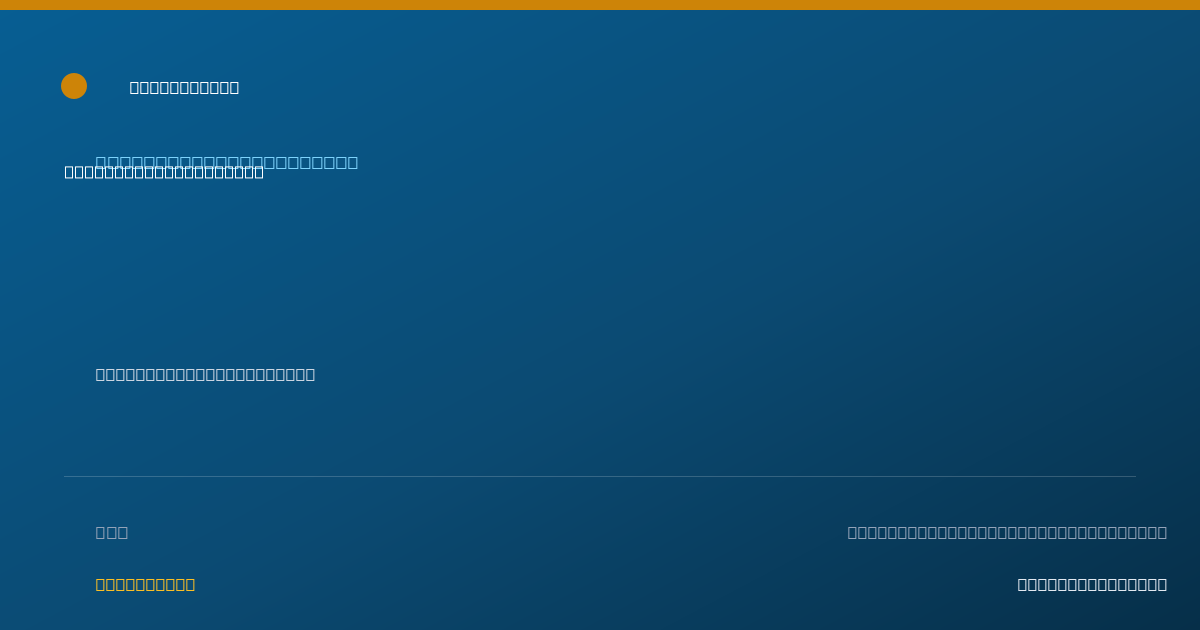Click the long gray footer text line
Image resolution: width=1200 pixels, height=630 pixels.
point(1007,532)
